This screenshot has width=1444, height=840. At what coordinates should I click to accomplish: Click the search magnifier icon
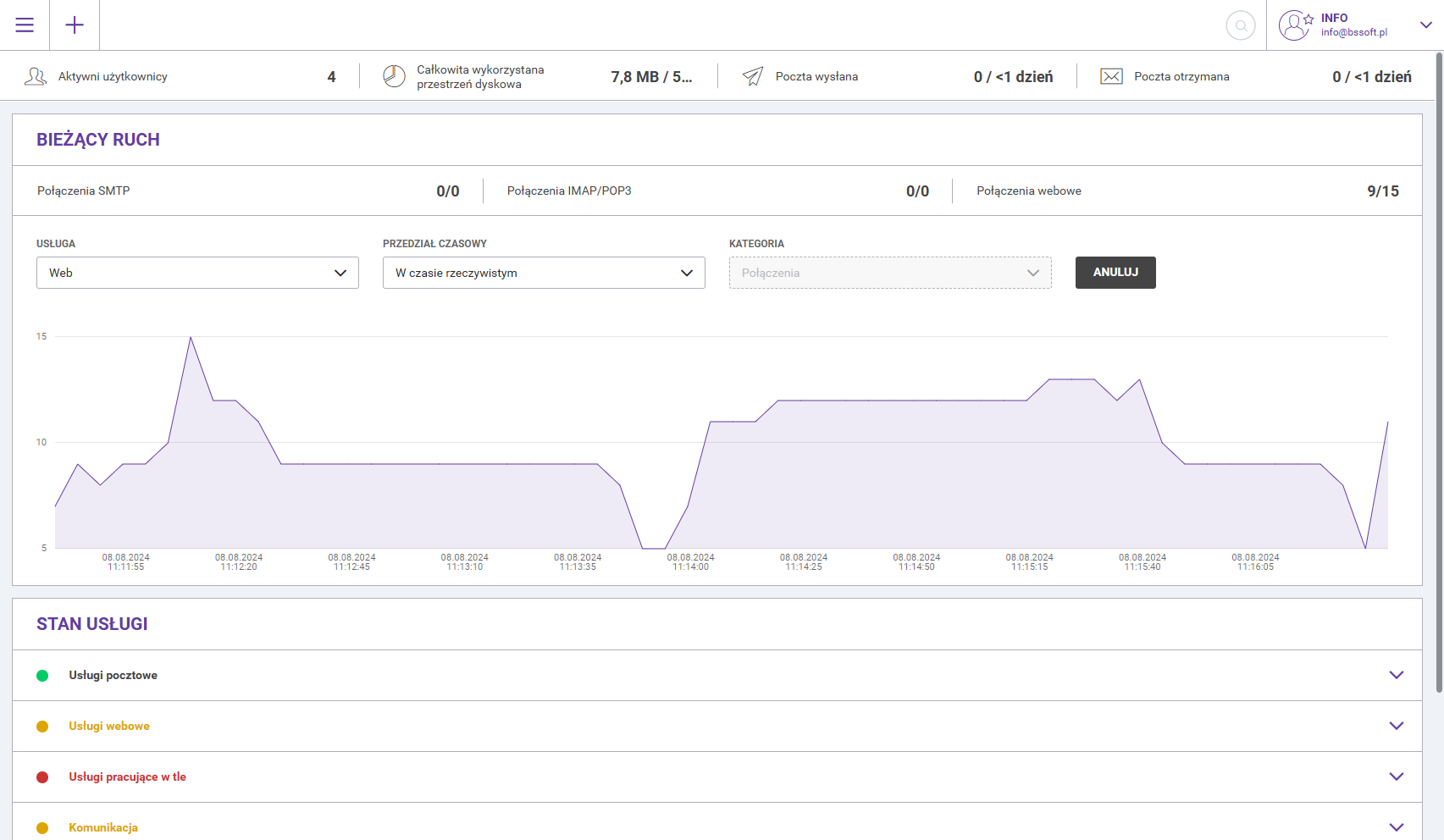[x=1240, y=25]
